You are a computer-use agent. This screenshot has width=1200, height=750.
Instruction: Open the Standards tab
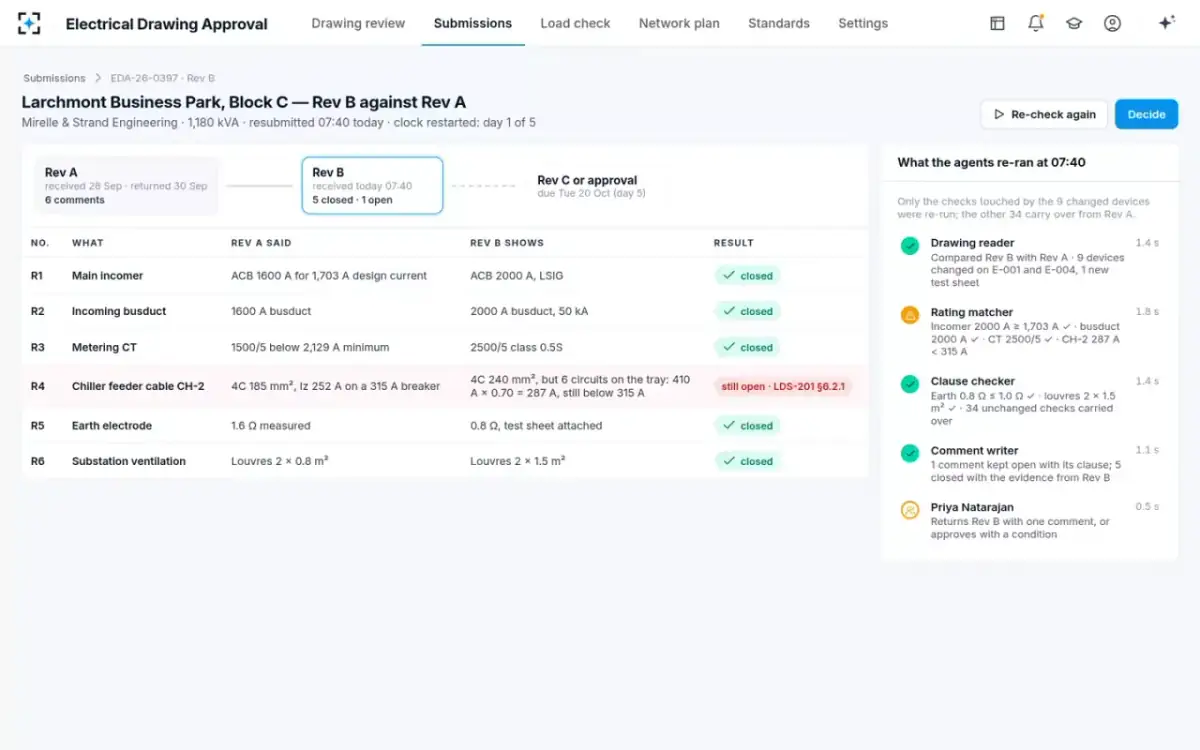[779, 23]
